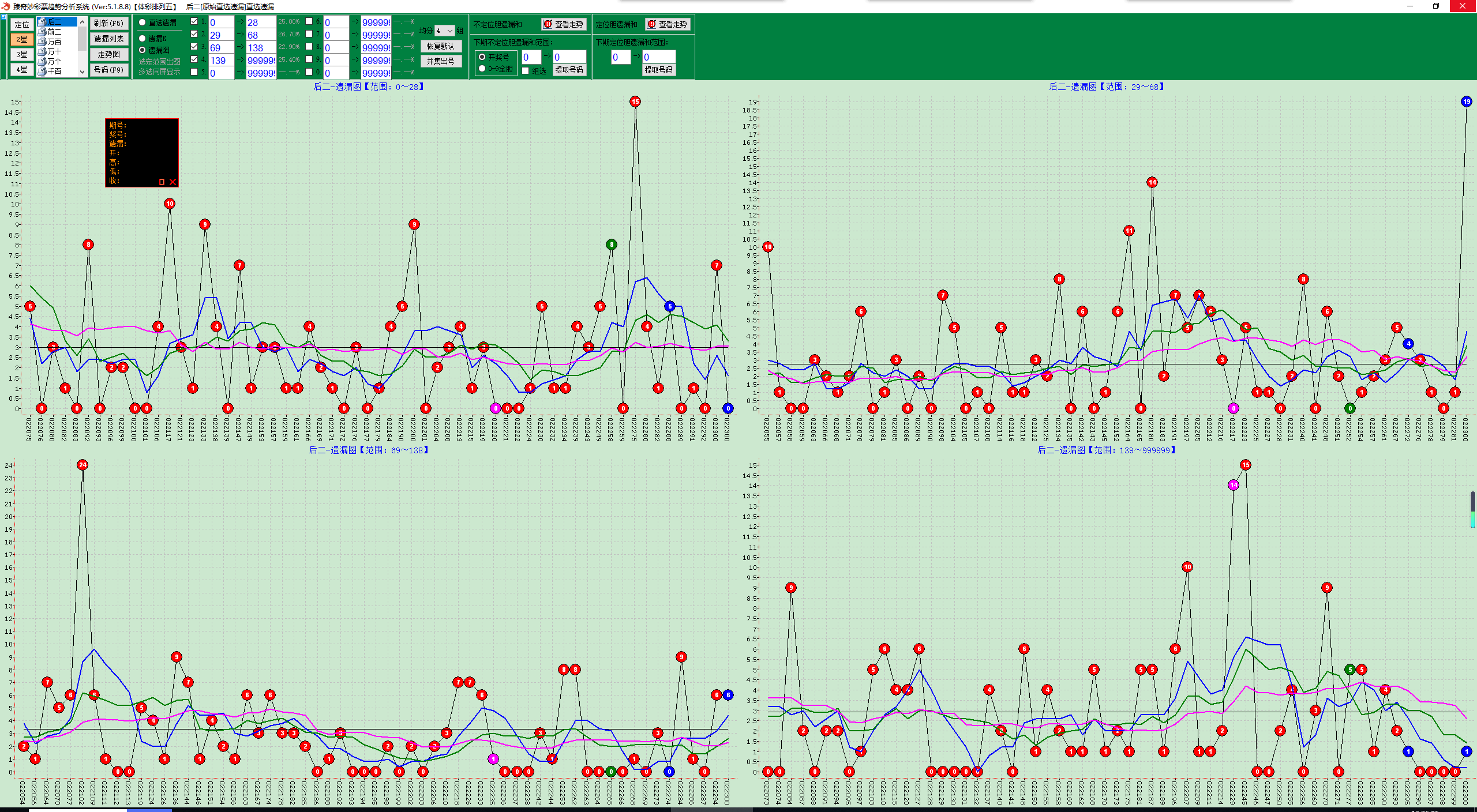Click chart title 后二-遗漏图【范围：0~28】
Viewport: 1477px width, 812px height.
point(369,87)
